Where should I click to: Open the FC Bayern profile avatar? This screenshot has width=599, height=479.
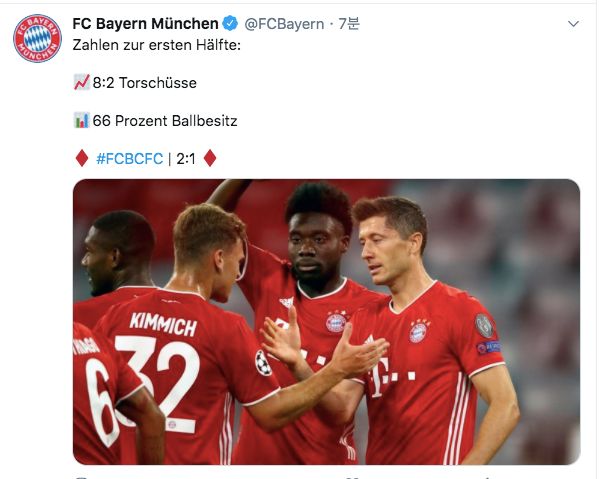tap(37, 38)
